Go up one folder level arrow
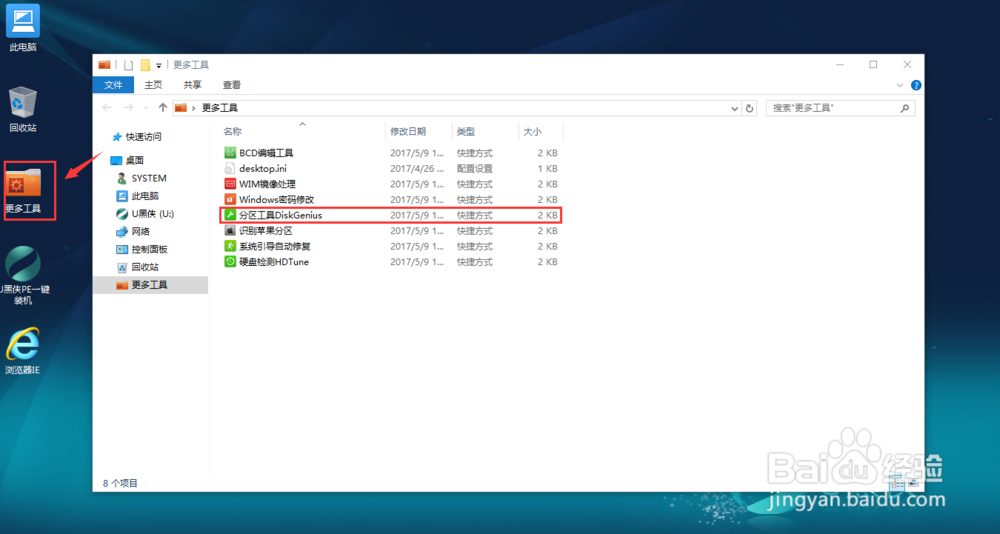1000x534 pixels. coord(163,108)
